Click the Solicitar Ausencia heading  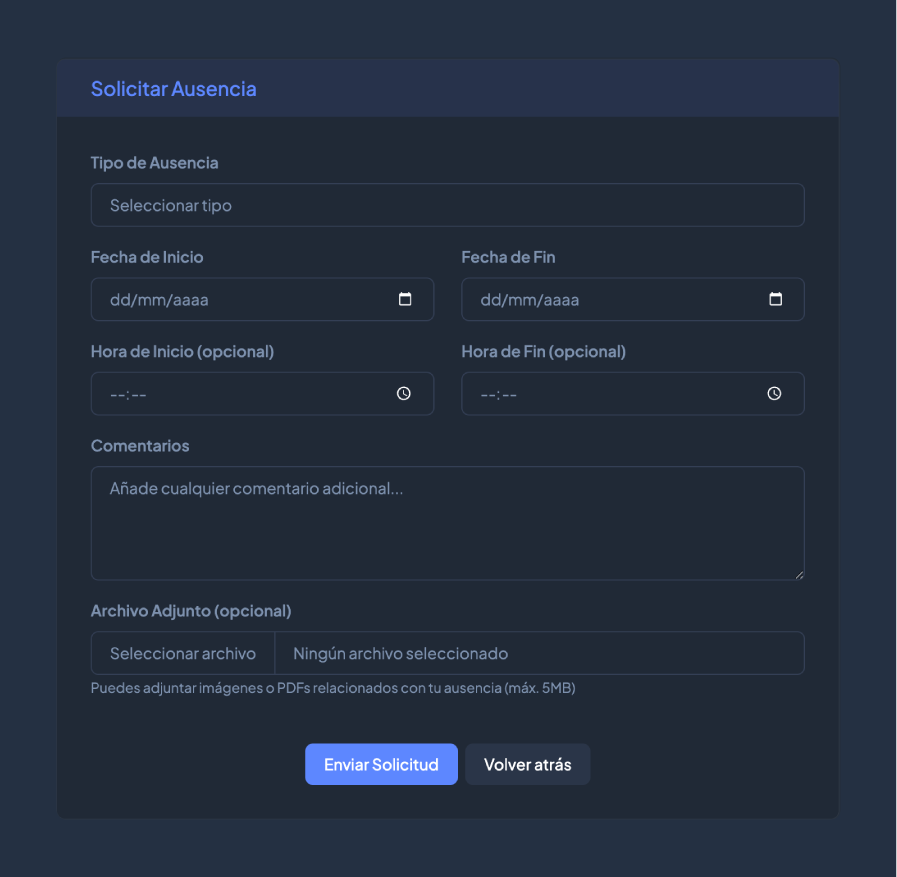click(173, 89)
